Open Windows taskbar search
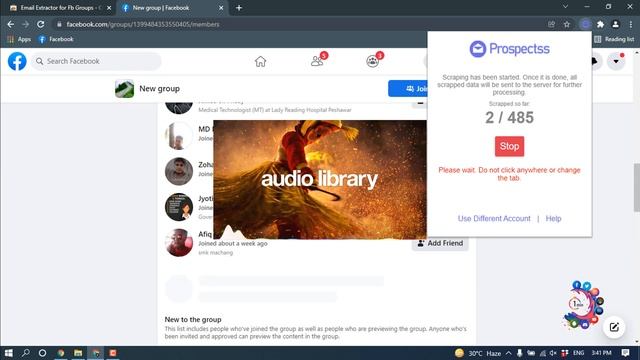Viewport: 640px width, 360px height. tap(26, 353)
